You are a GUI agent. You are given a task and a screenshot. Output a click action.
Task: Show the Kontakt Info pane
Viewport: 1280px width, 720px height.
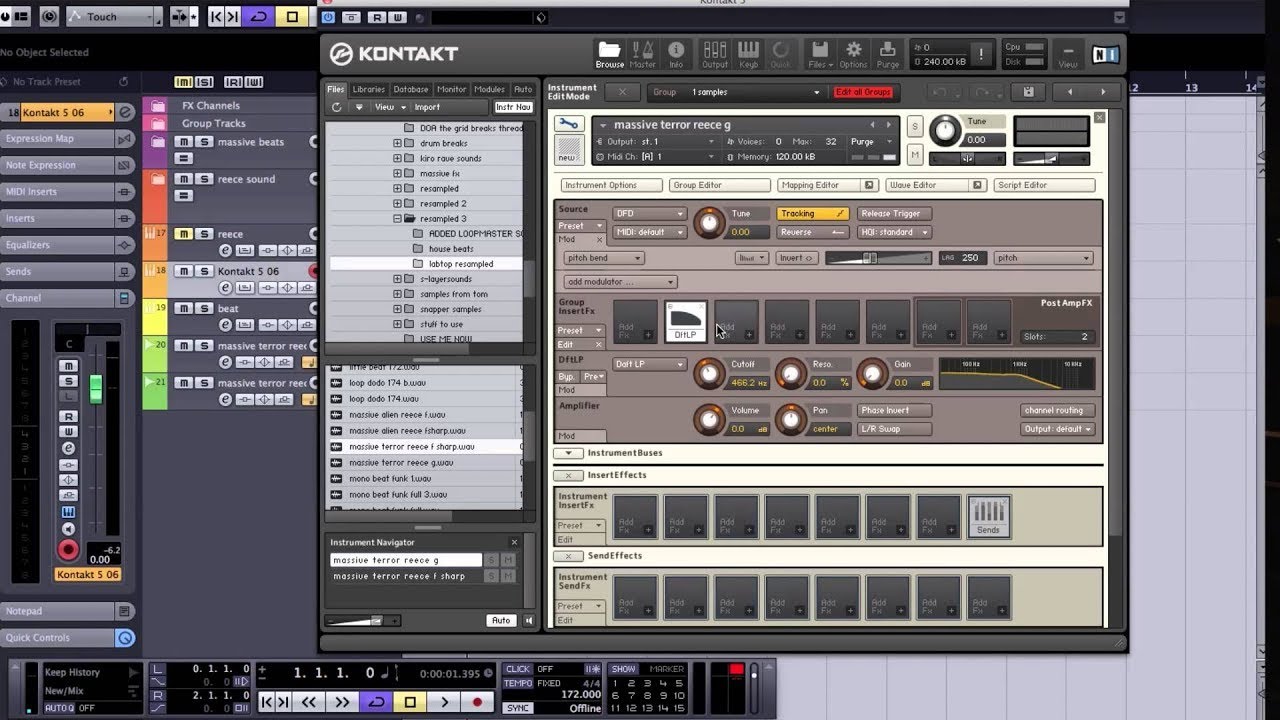[x=676, y=54]
